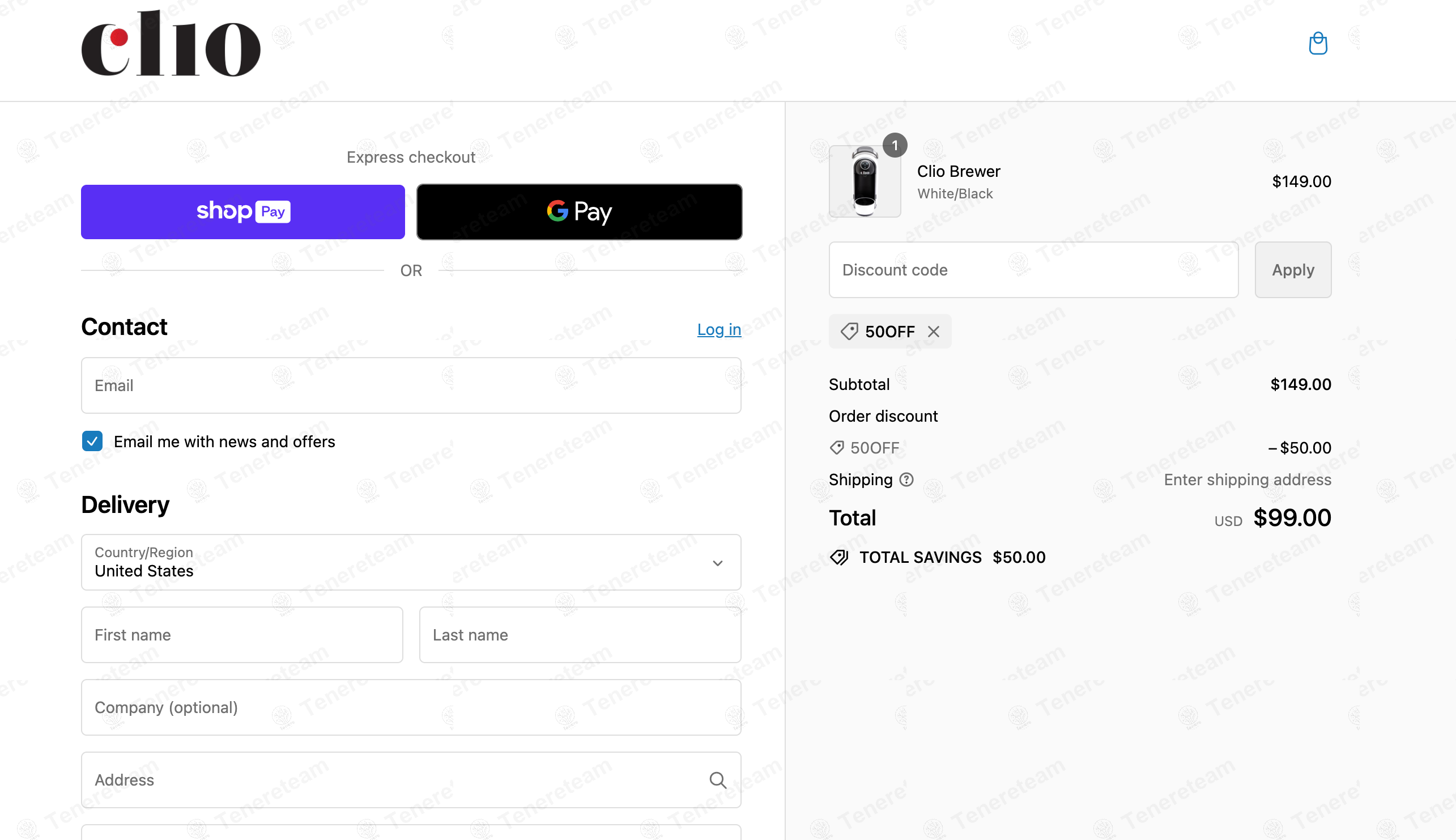The width and height of the screenshot is (1456, 840).
Task: Click the address search magnifier icon
Action: 717,780
